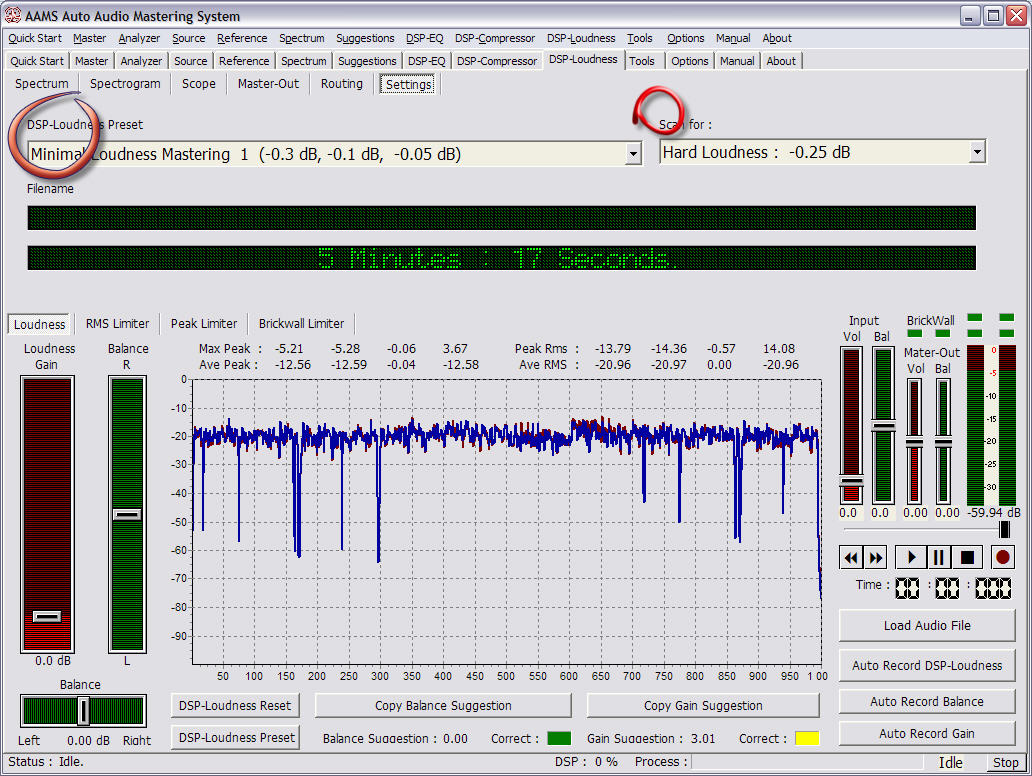The image size is (1032, 776).
Task: Open the Options menu
Action: coord(686,38)
